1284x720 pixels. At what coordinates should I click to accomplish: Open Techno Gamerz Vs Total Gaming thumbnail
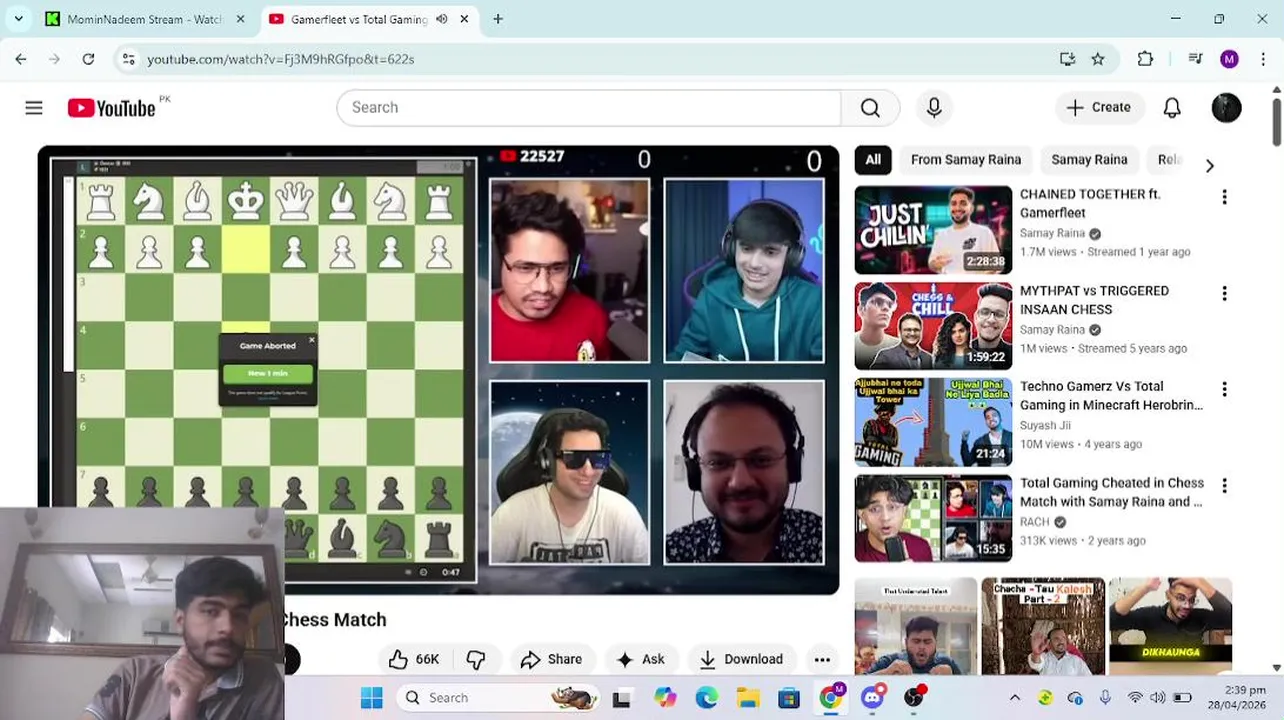(933, 422)
